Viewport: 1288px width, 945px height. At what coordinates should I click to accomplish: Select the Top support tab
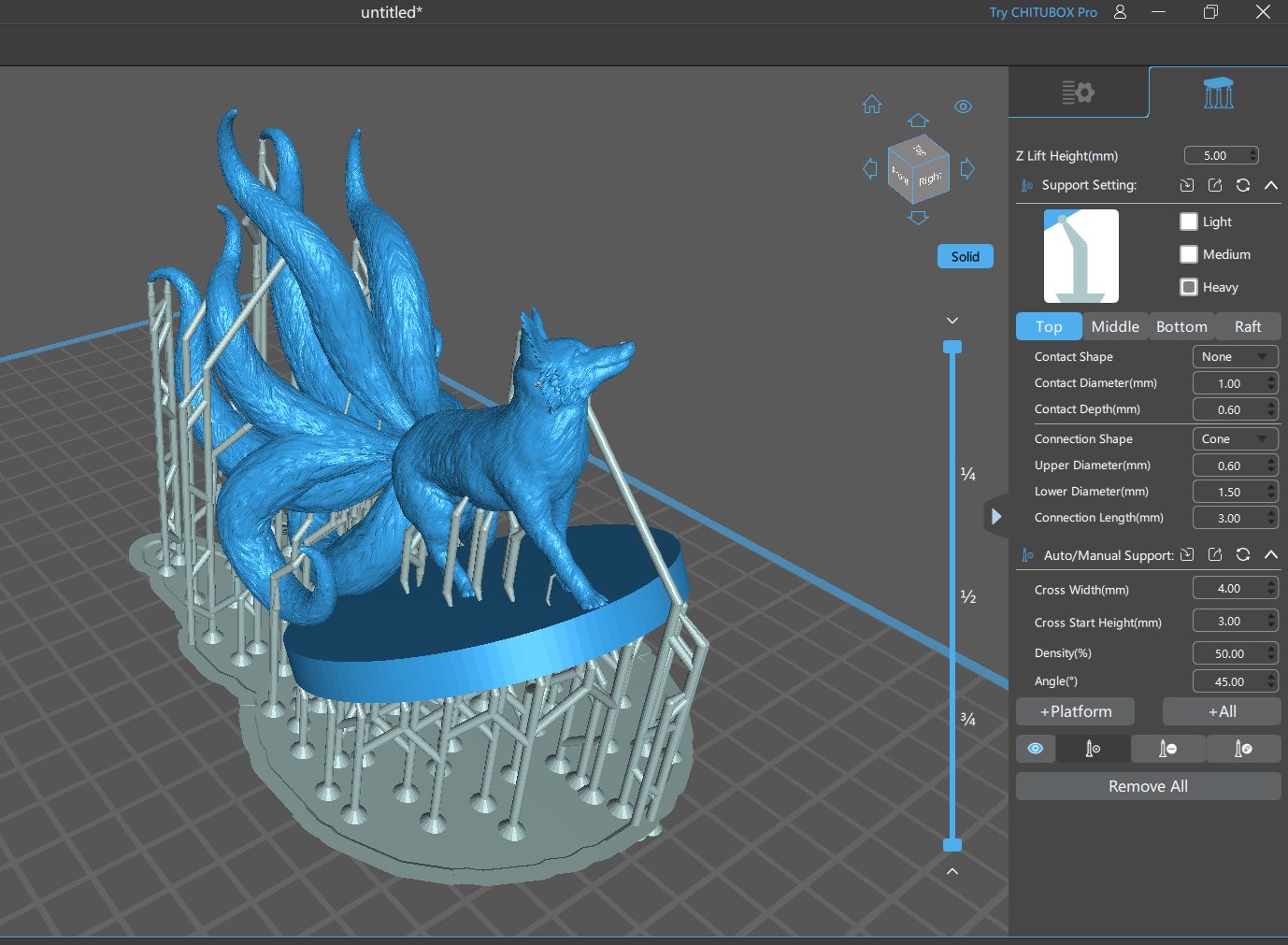tap(1049, 326)
